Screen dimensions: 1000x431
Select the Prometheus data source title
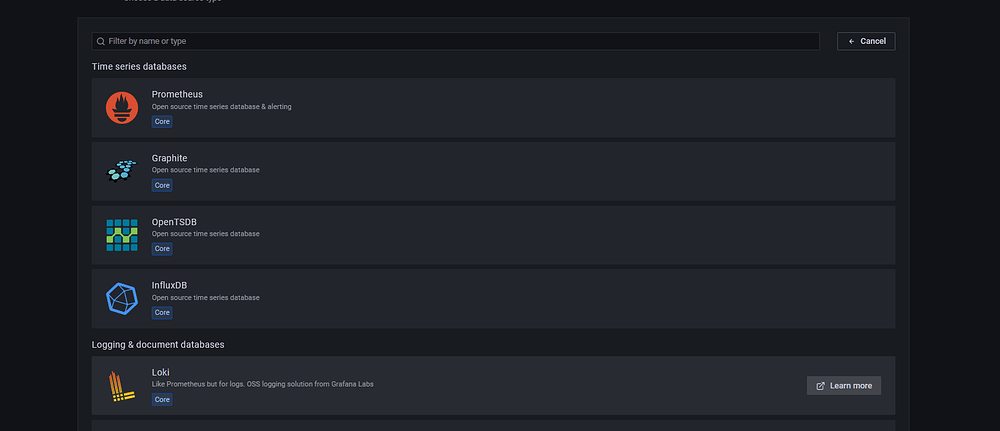(x=177, y=94)
